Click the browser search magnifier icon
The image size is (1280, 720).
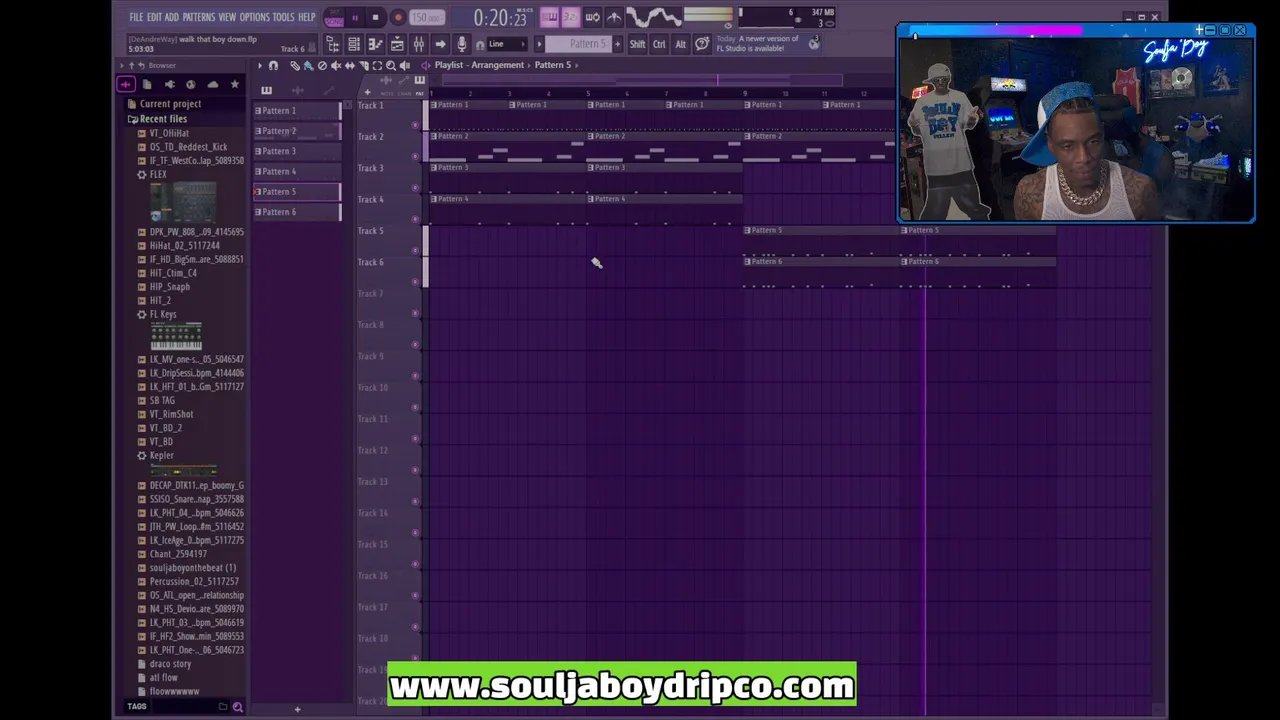(237, 707)
